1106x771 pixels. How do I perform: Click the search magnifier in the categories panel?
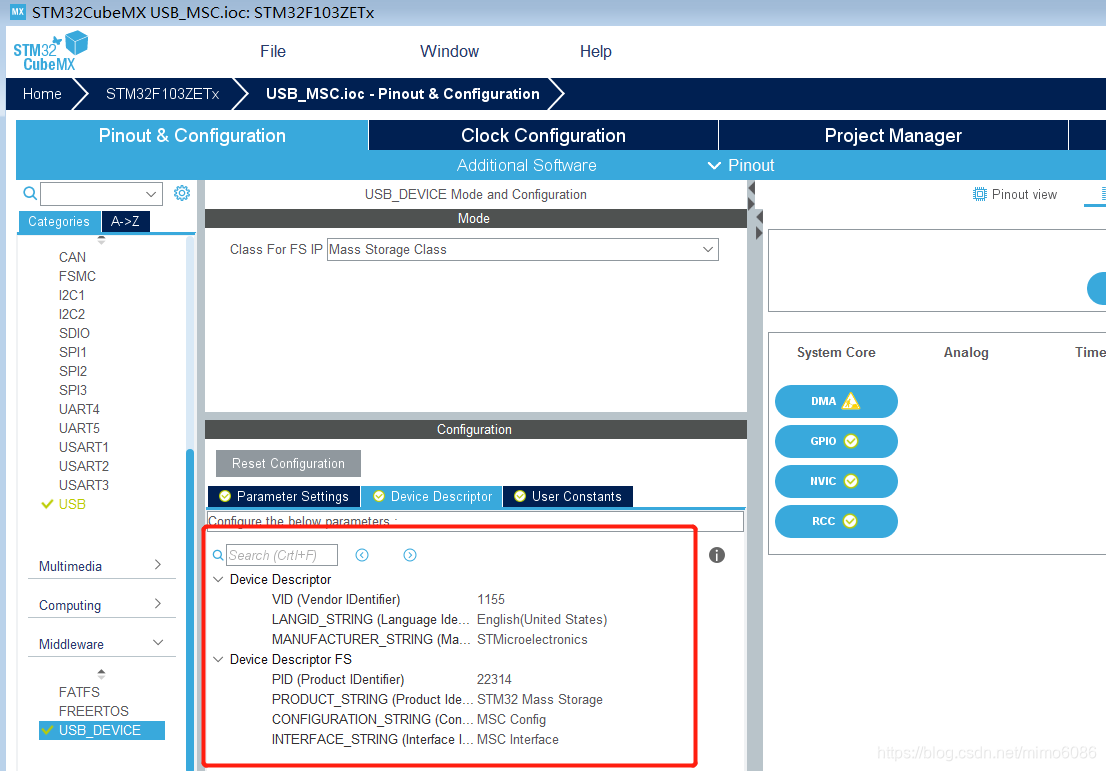(30, 193)
